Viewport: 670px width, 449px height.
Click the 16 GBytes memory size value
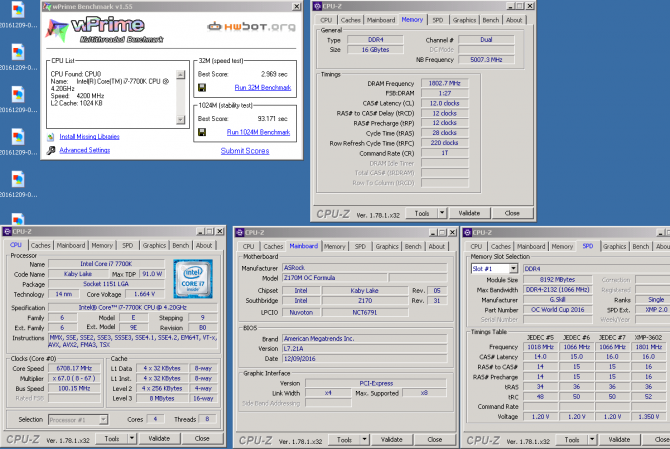[x=375, y=50]
